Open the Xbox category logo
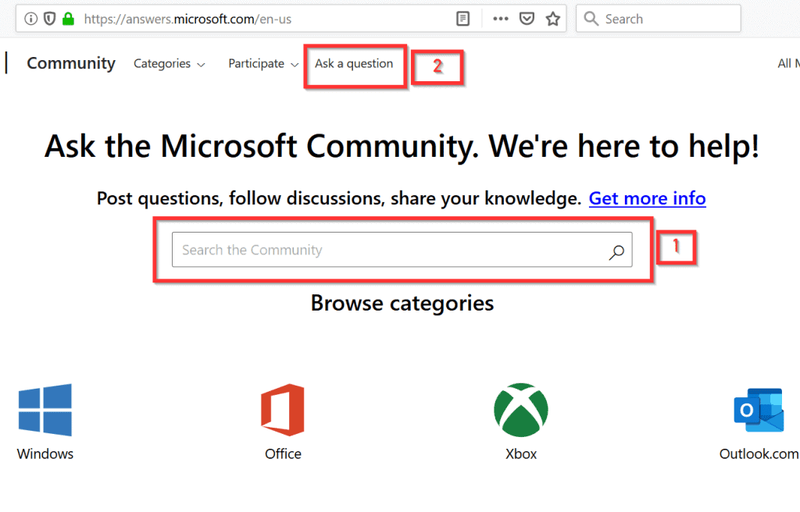The height and width of the screenshot is (512, 800). [521, 410]
